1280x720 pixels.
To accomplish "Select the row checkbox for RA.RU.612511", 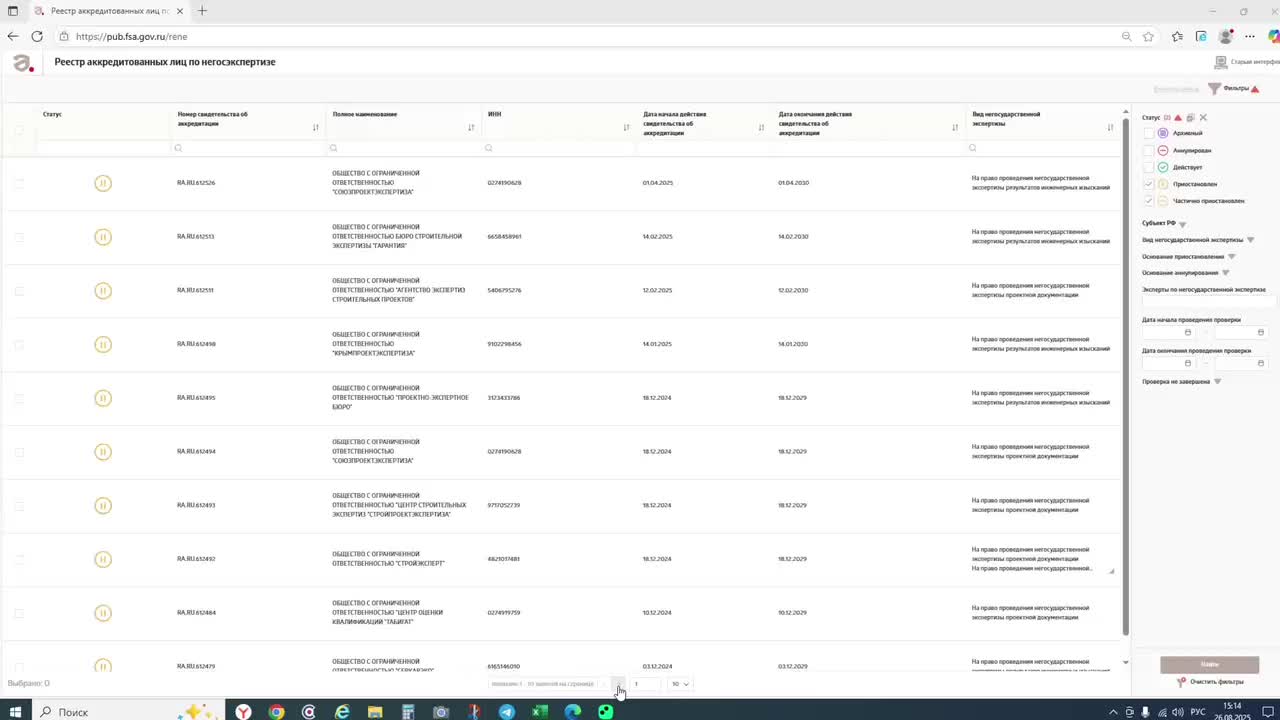I will point(19,291).
